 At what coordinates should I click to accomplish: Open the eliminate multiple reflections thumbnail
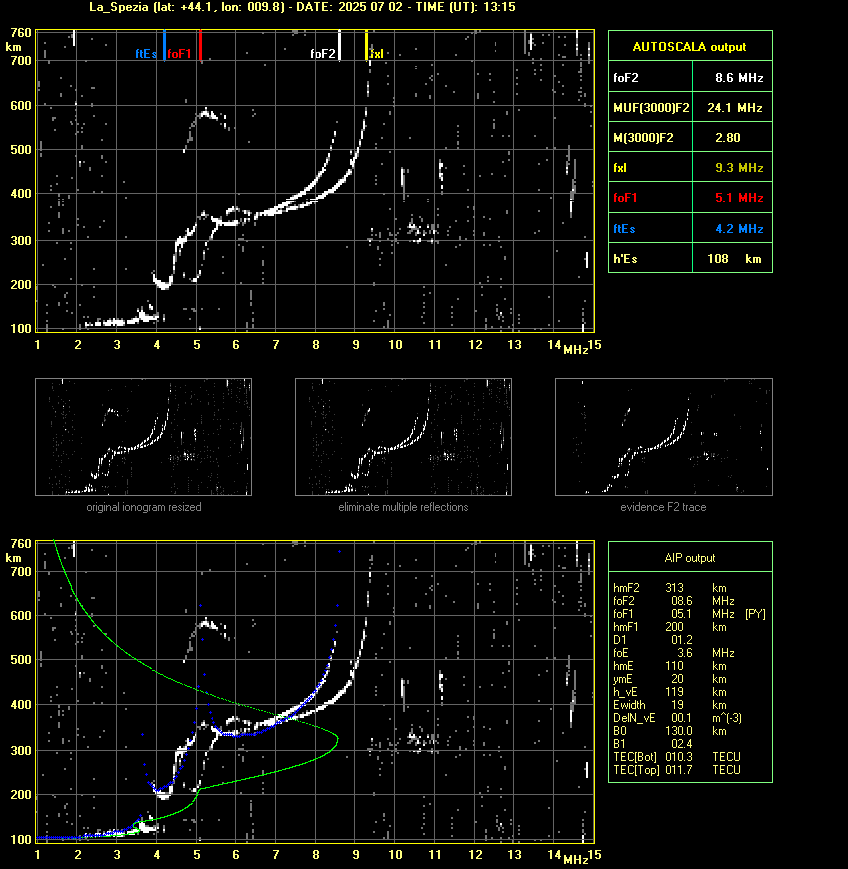[x=403, y=437]
